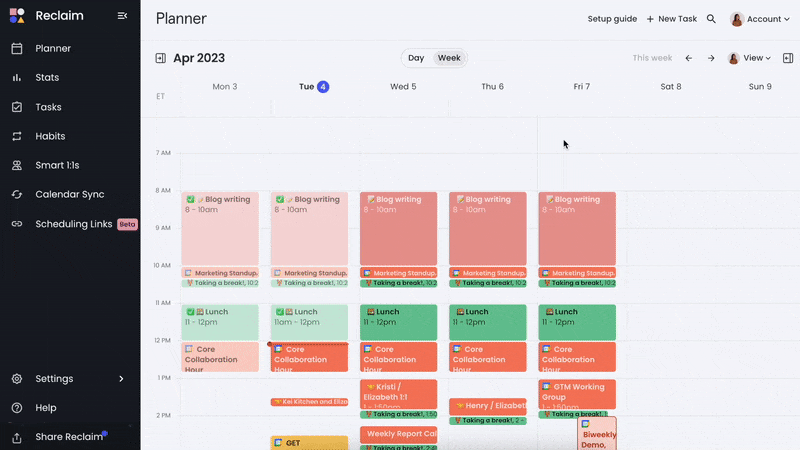Open Smart 1:1s in the sidebar

tap(57, 165)
